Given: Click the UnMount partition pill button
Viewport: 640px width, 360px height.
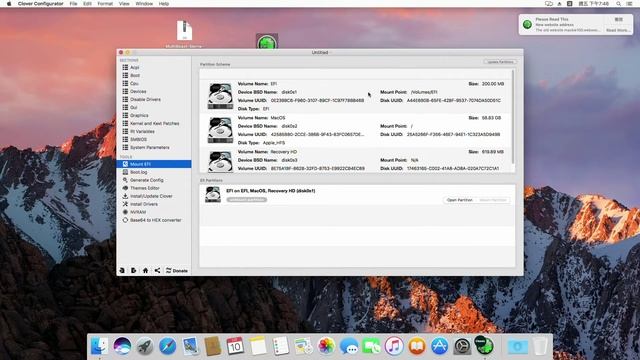Looking at the screenshot, I should coord(247,200).
